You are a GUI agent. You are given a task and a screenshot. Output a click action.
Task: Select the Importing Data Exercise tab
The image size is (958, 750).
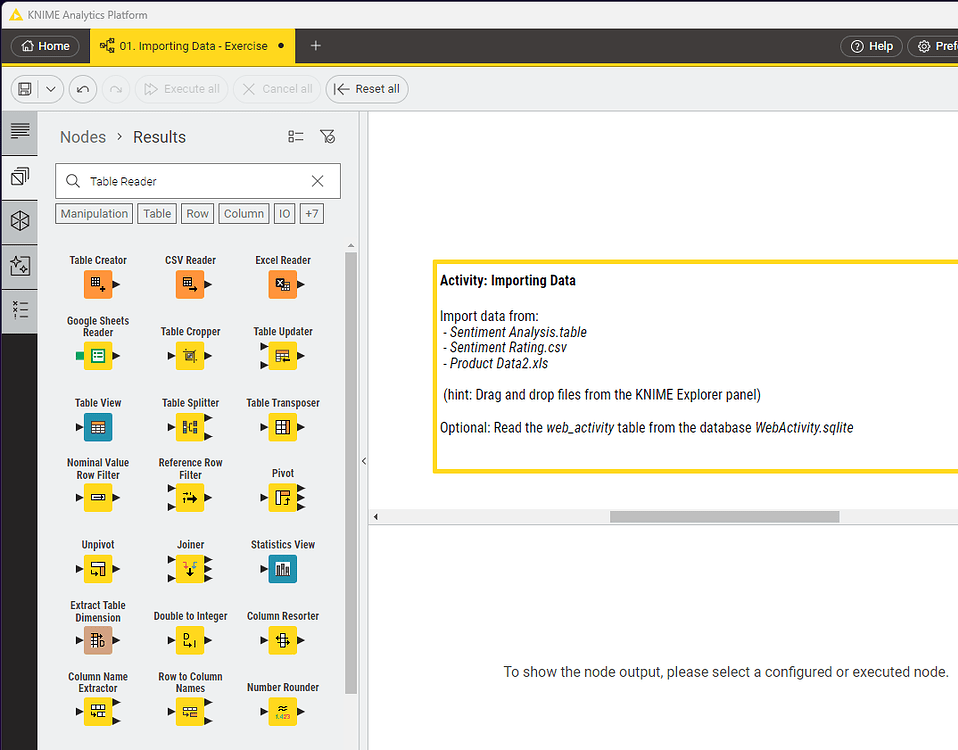pos(192,46)
